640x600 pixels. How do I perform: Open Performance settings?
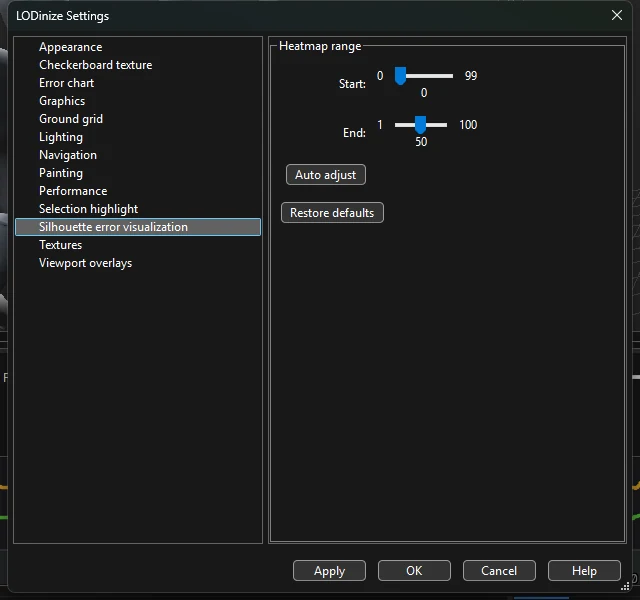coord(138,191)
